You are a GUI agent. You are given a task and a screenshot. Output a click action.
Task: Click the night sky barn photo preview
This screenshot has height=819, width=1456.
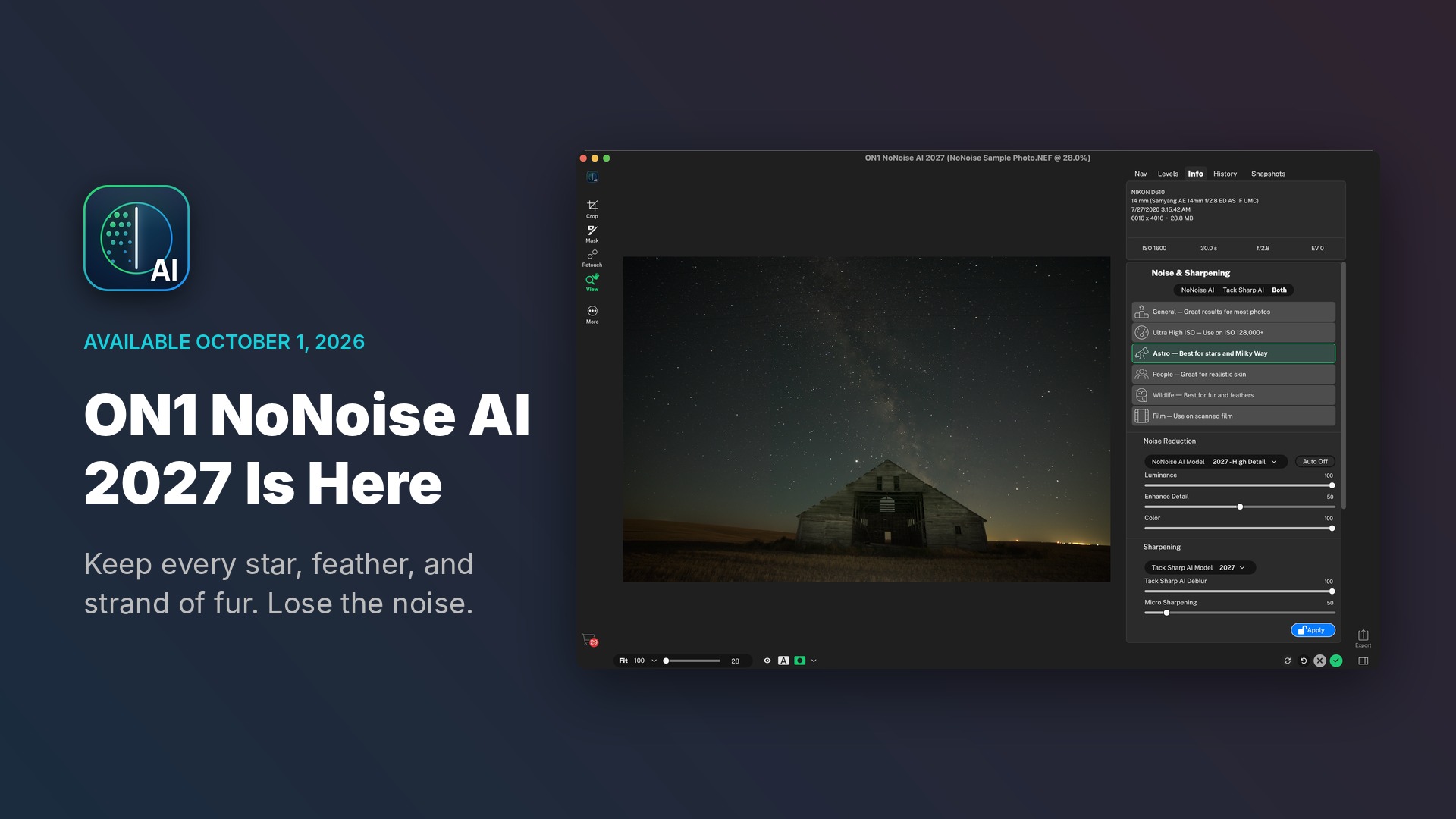coord(866,419)
